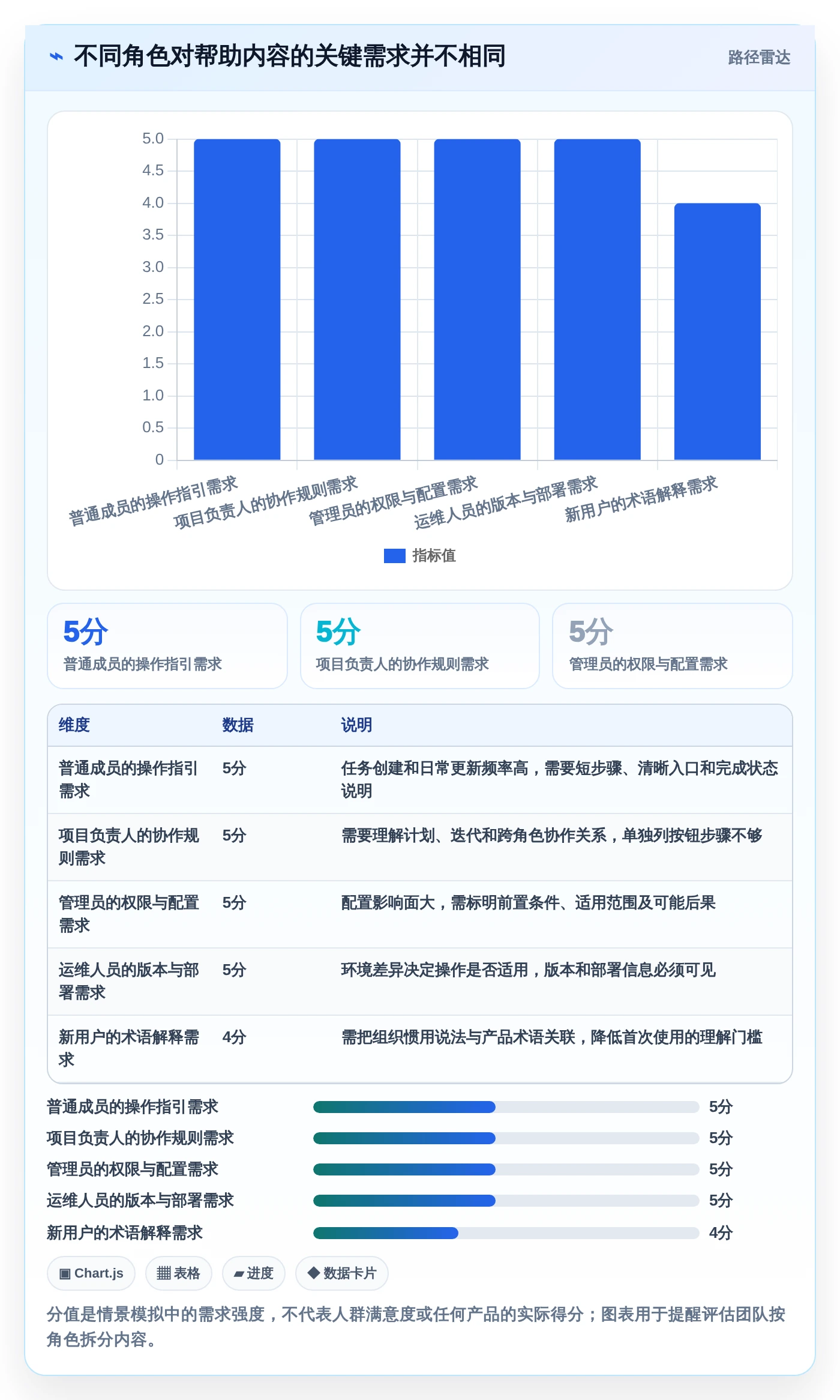Select the shorter bar for 新用户的术语解释需求
This screenshot has height=1400, width=840.
[x=717, y=331]
